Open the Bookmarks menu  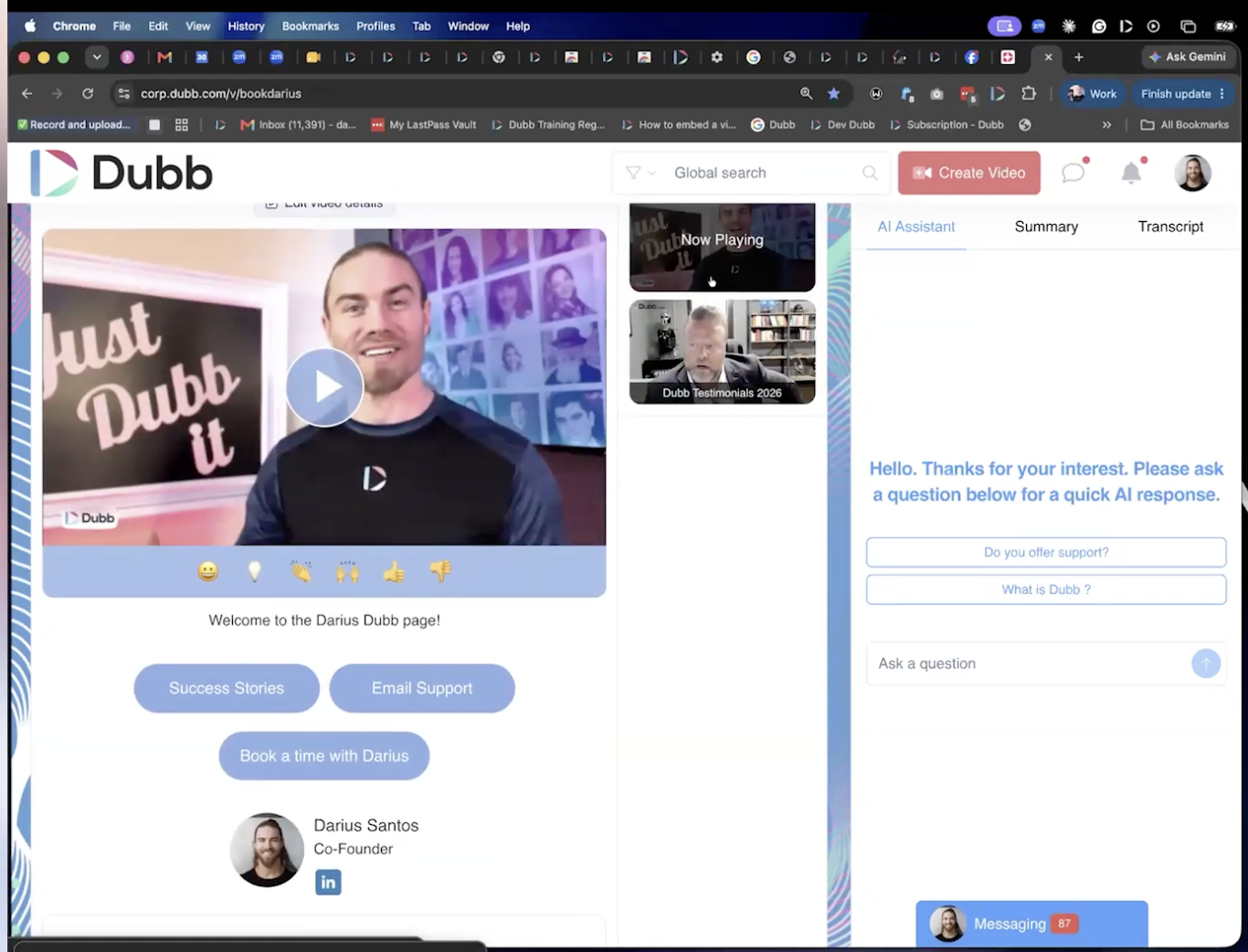[x=311, y=26]
